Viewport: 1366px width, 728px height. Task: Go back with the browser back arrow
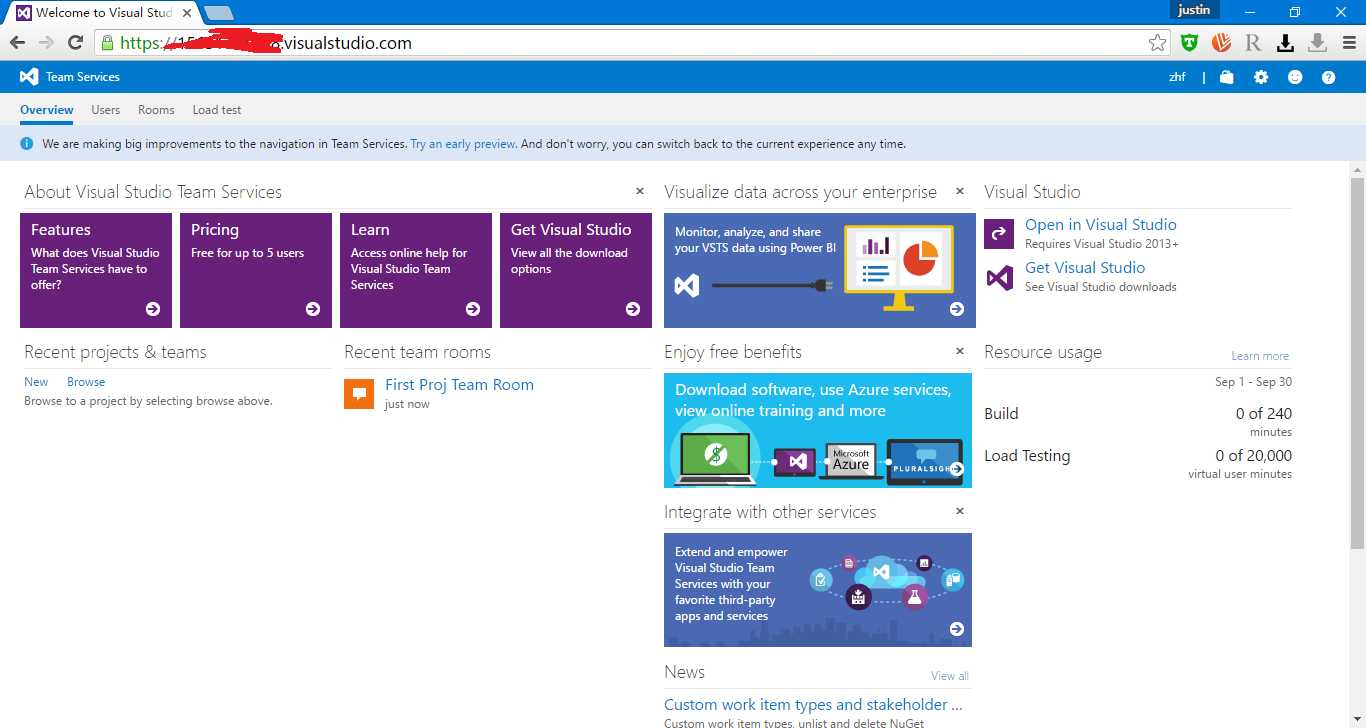[x=17, y=42]
